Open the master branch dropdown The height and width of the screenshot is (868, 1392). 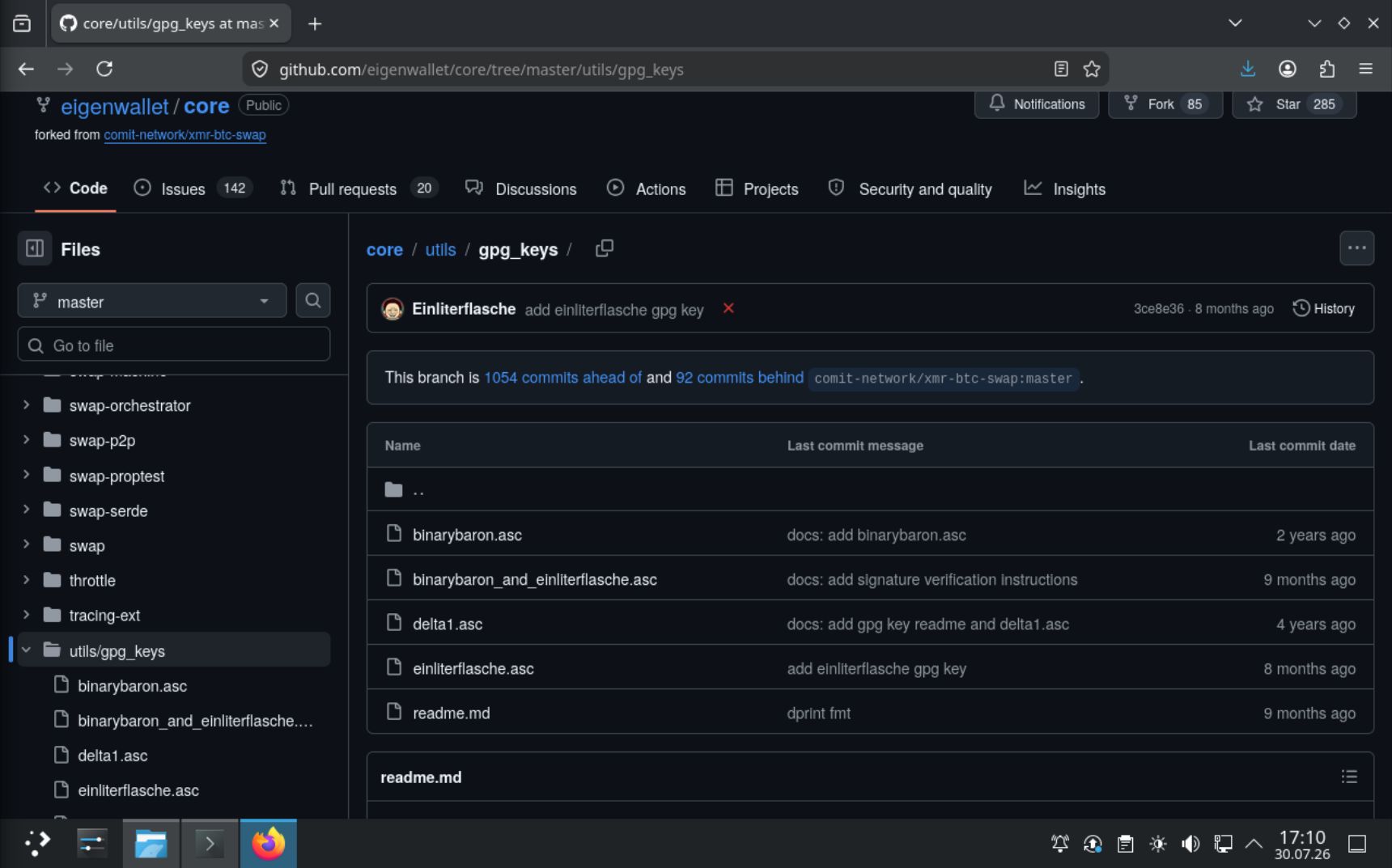pos(152,301)
